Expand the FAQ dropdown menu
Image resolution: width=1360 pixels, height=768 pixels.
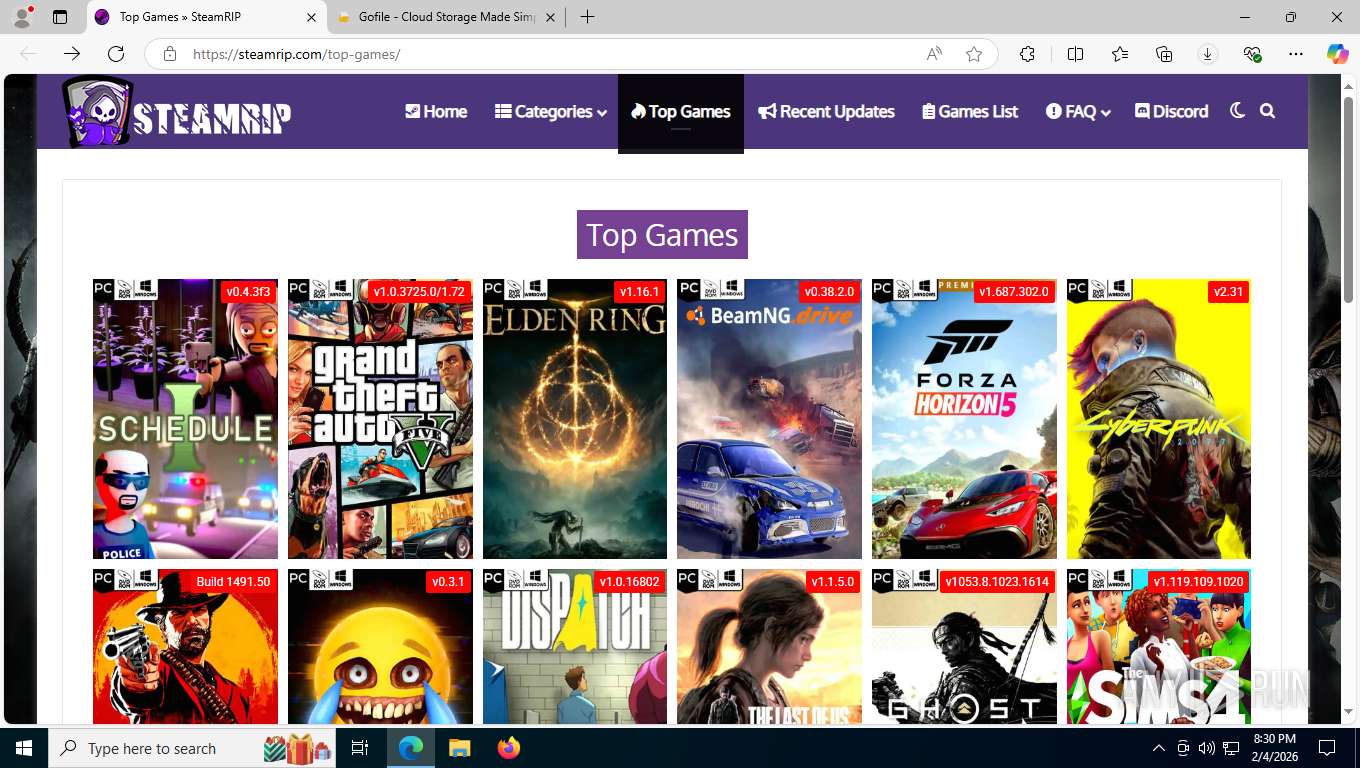tap(1079, 111)
